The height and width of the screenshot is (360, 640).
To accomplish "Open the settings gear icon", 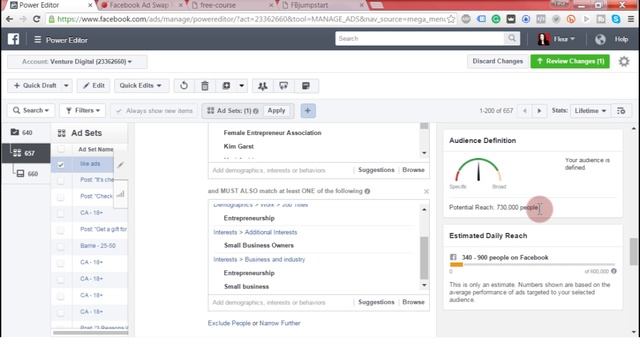I will tap(624, 62).
